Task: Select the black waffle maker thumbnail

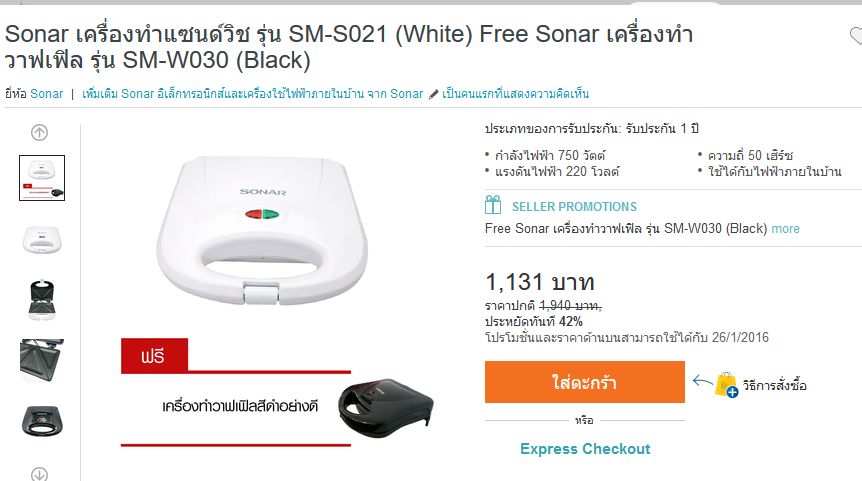Action: point(42,421)
